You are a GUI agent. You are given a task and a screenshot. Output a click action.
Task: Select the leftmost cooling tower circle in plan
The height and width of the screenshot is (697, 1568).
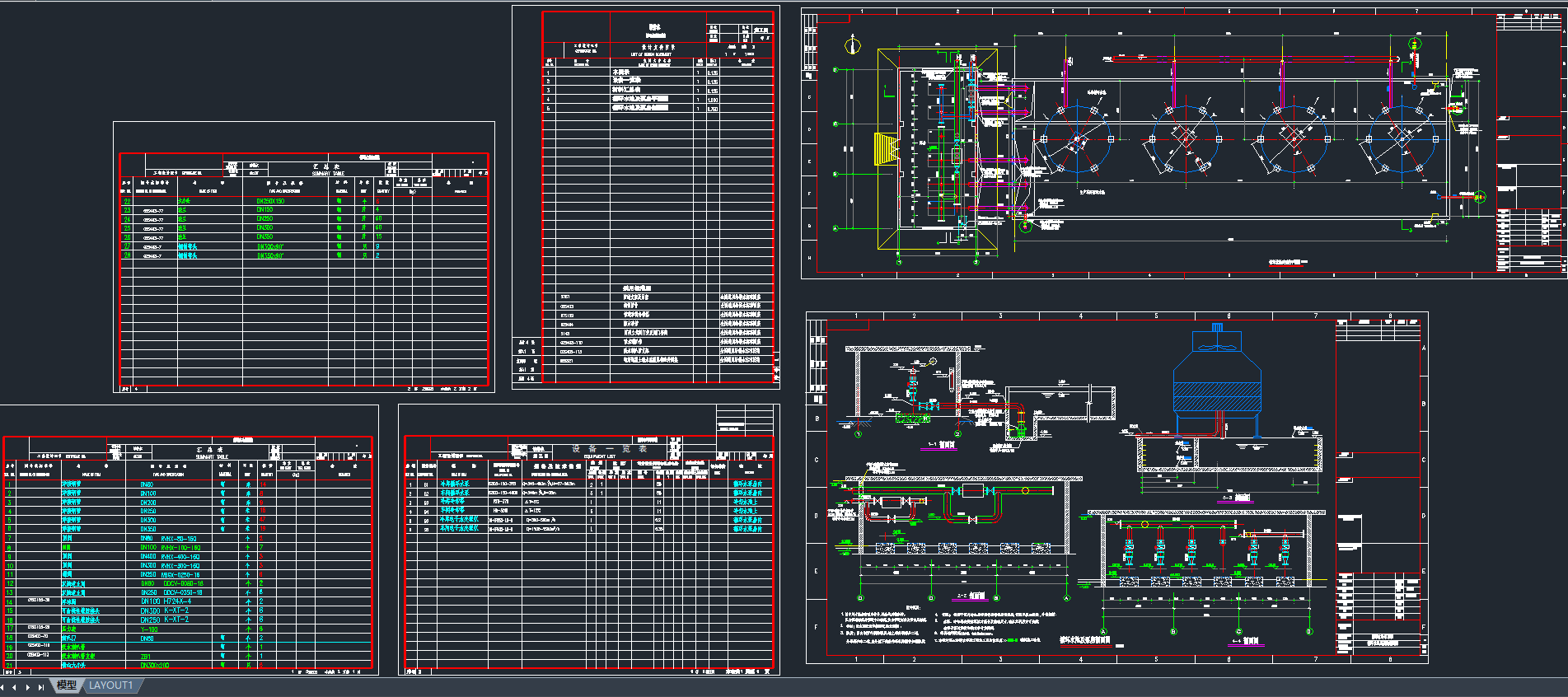tap(1076, 140)
